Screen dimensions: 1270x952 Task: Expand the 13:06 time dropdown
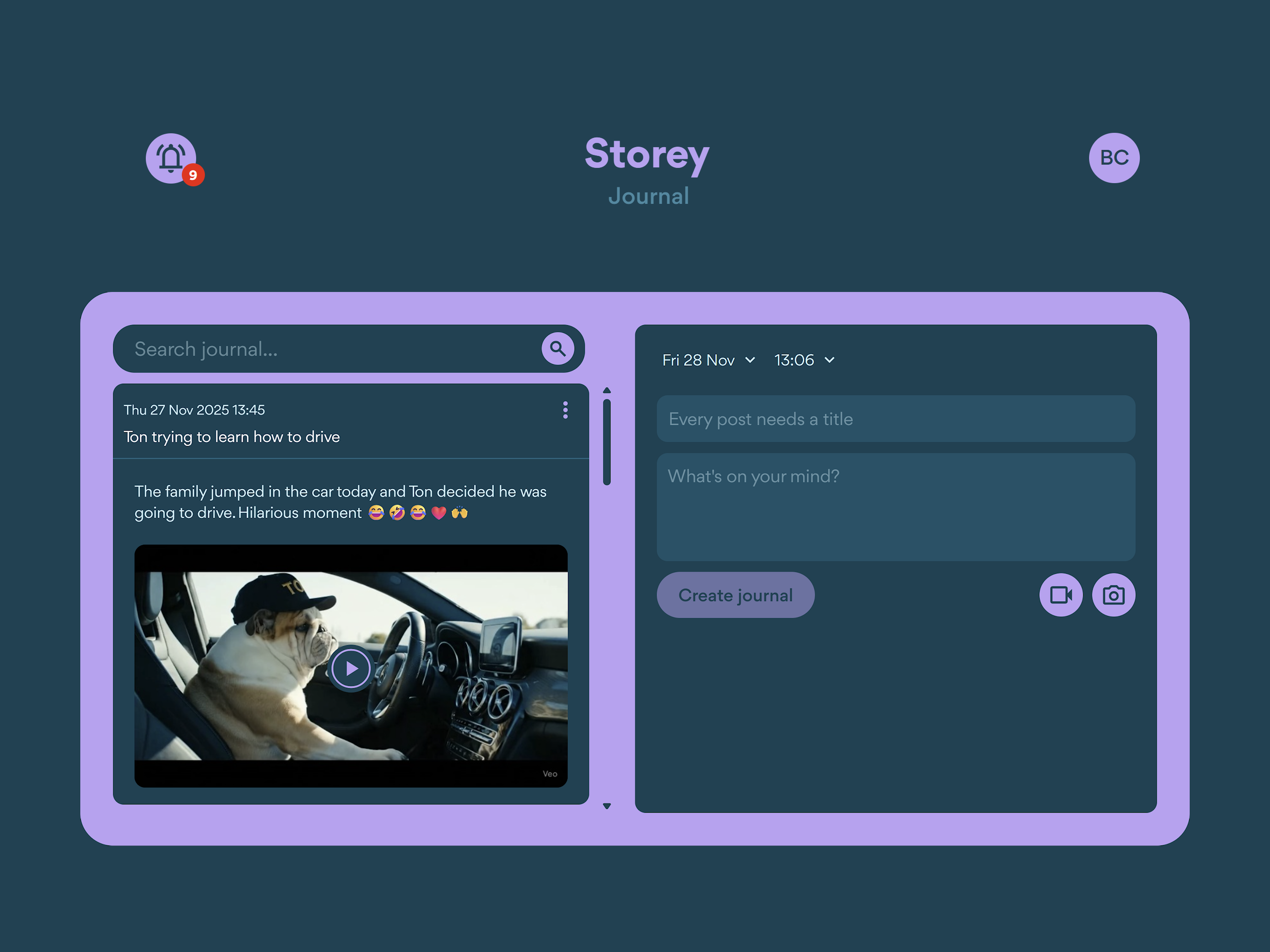(804, 360)
